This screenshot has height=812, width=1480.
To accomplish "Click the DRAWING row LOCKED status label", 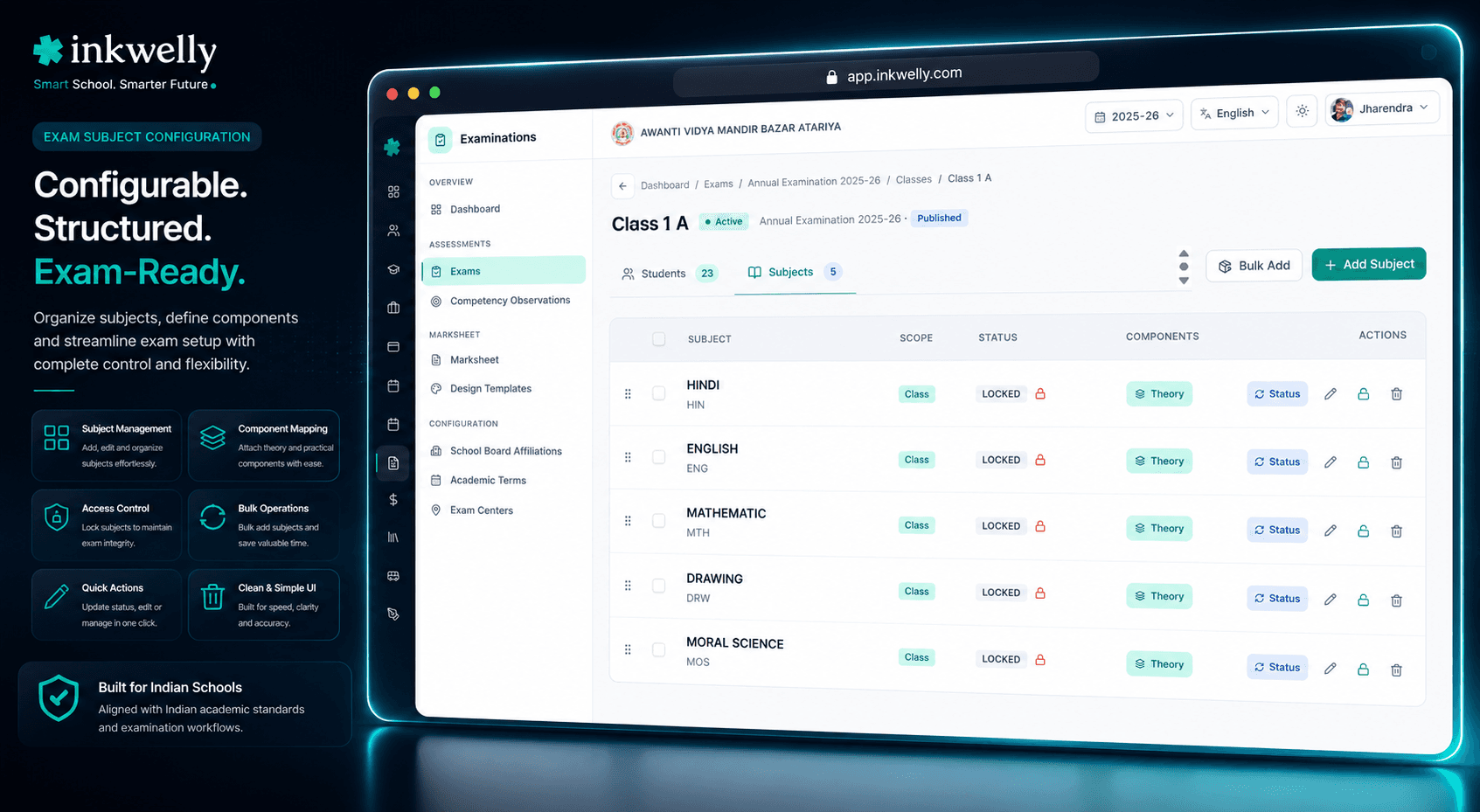I will [1001, 593].
